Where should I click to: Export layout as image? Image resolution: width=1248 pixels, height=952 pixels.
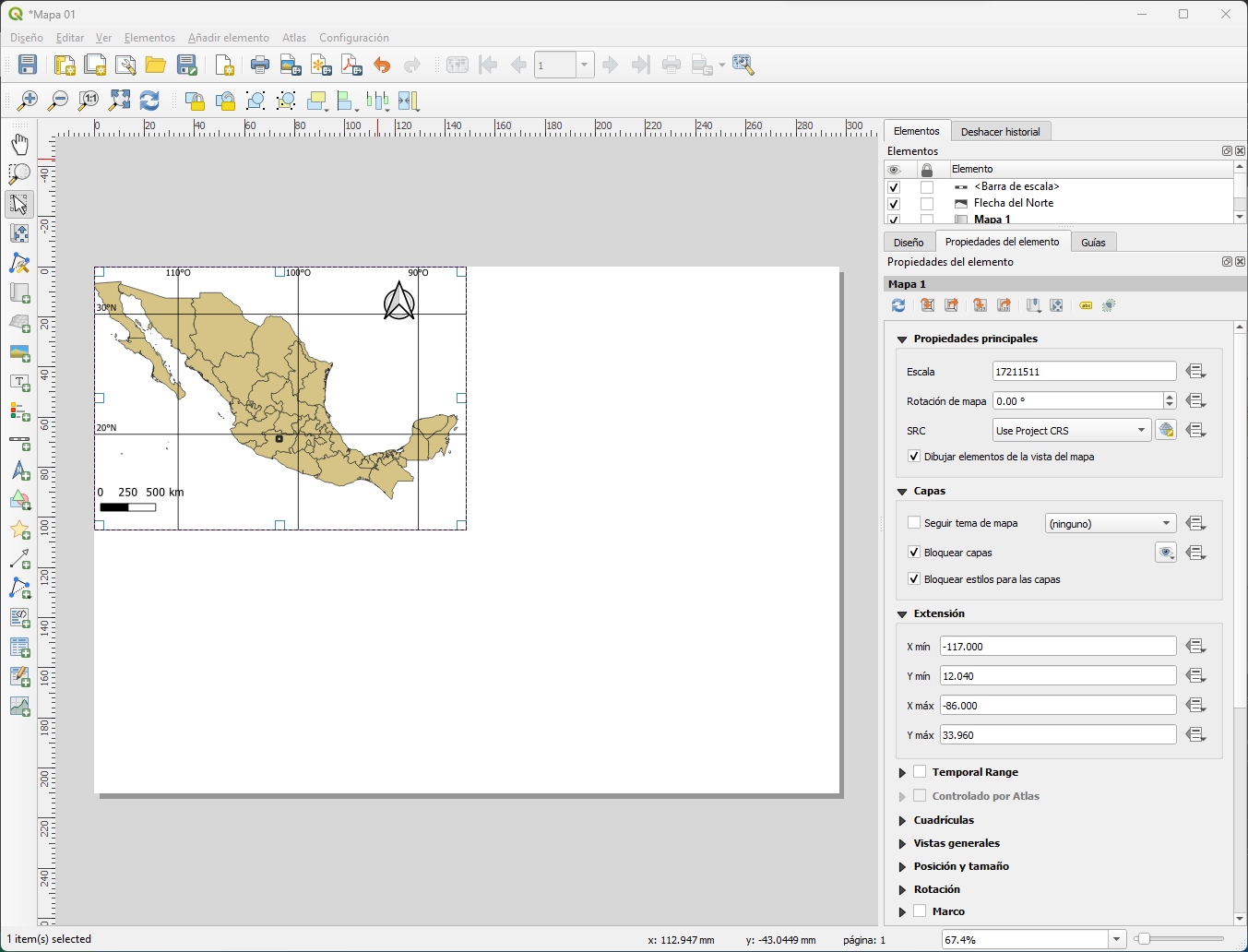click(x=291, y=65)
